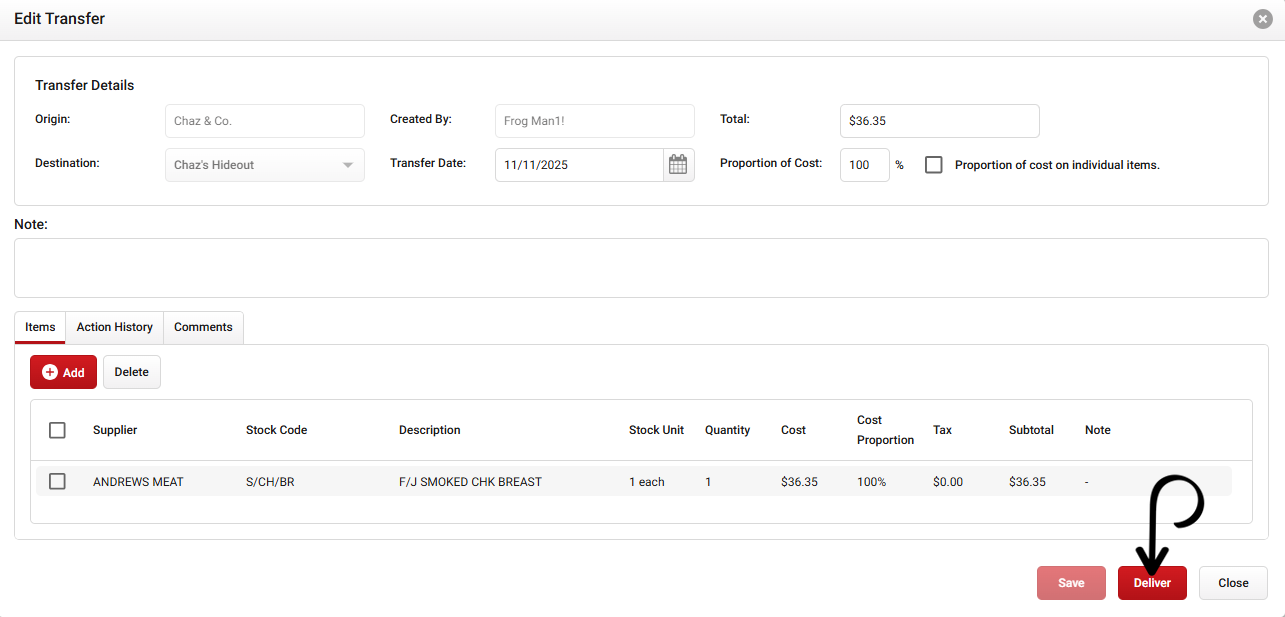Close the Edit Transfer dialog with X icon

(1263, 19)
